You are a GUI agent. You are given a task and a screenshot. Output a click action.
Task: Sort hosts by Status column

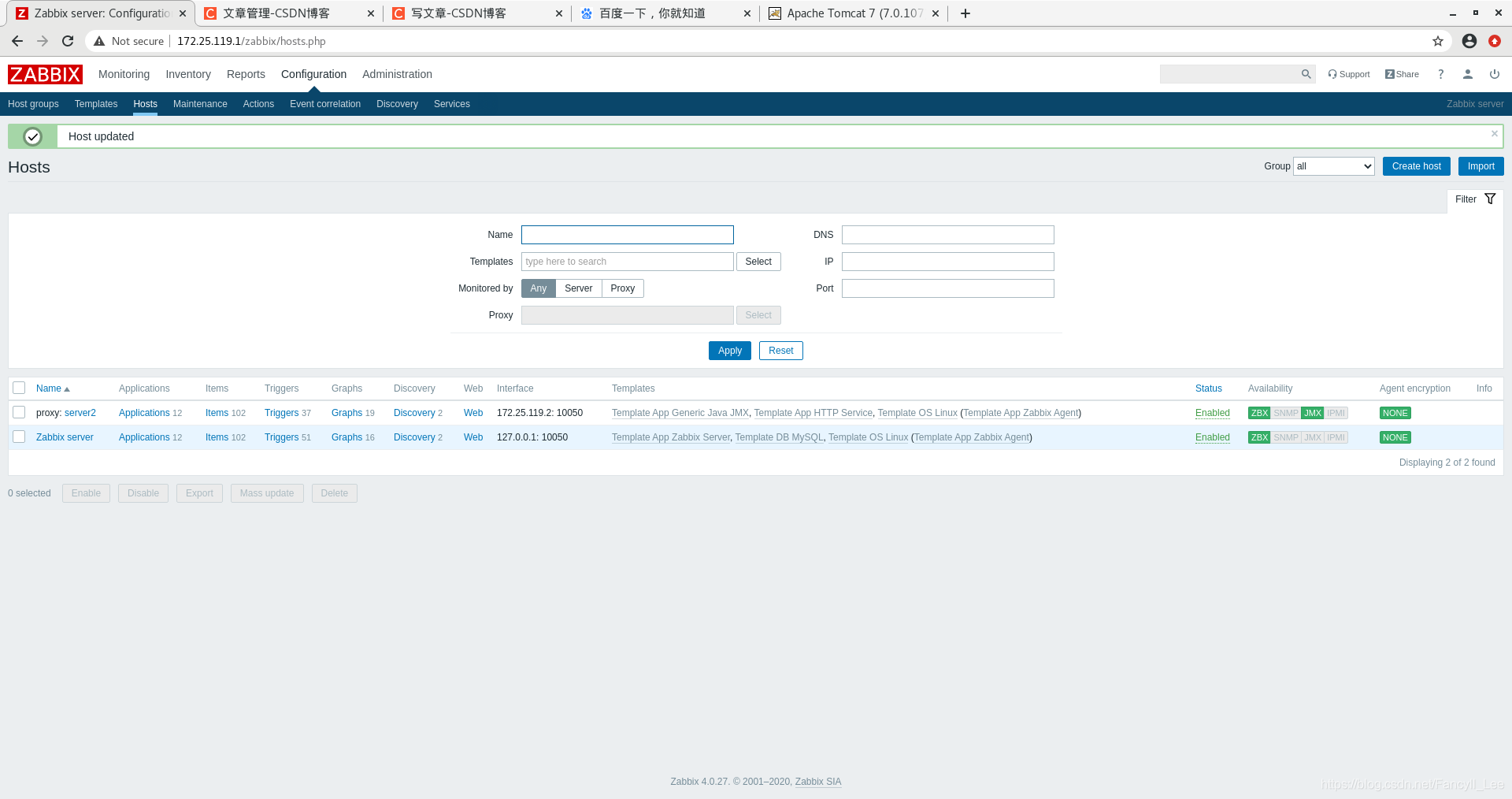coord(1209,388)
